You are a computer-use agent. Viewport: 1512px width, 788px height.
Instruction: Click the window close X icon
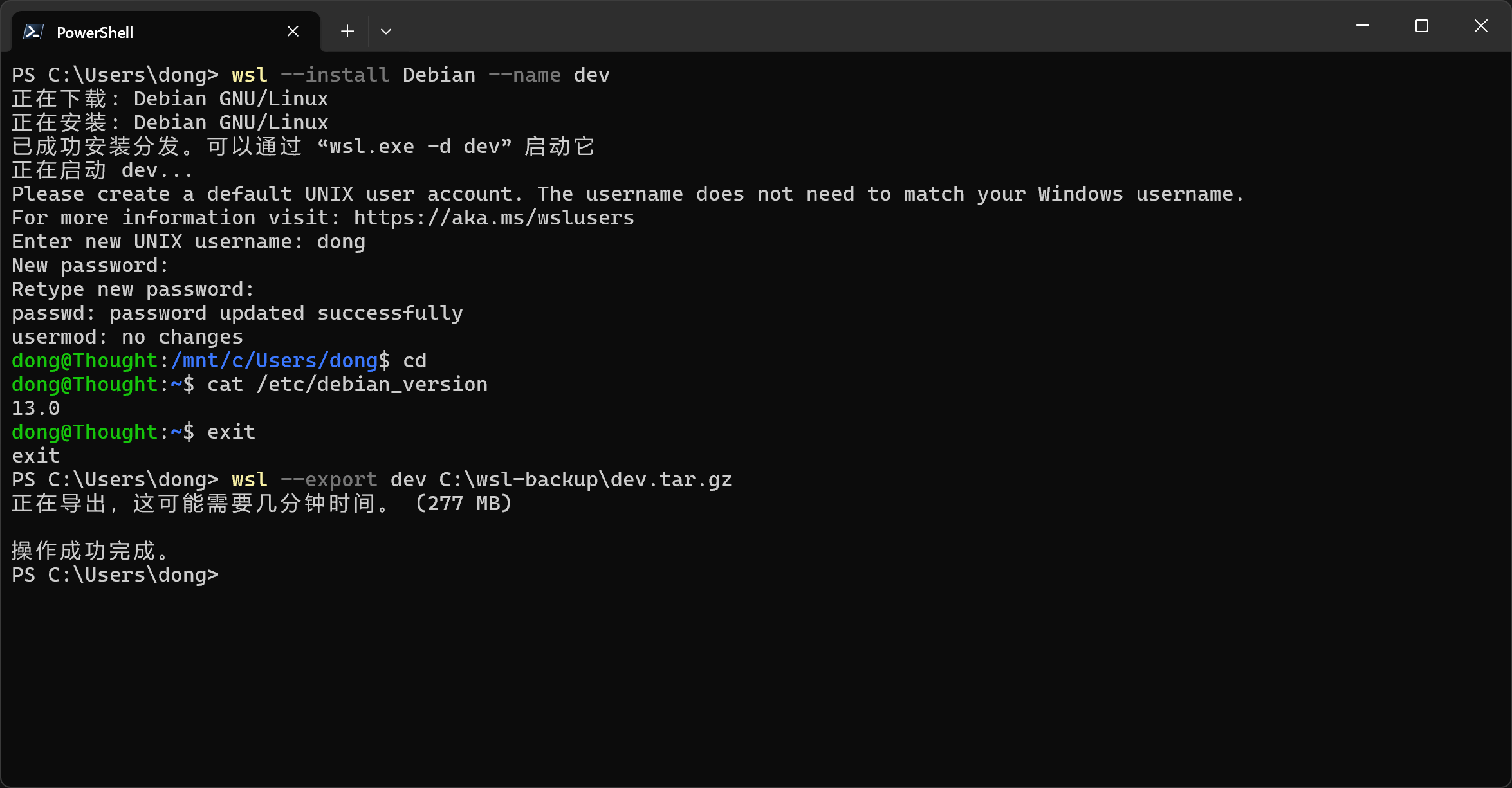1480,26
